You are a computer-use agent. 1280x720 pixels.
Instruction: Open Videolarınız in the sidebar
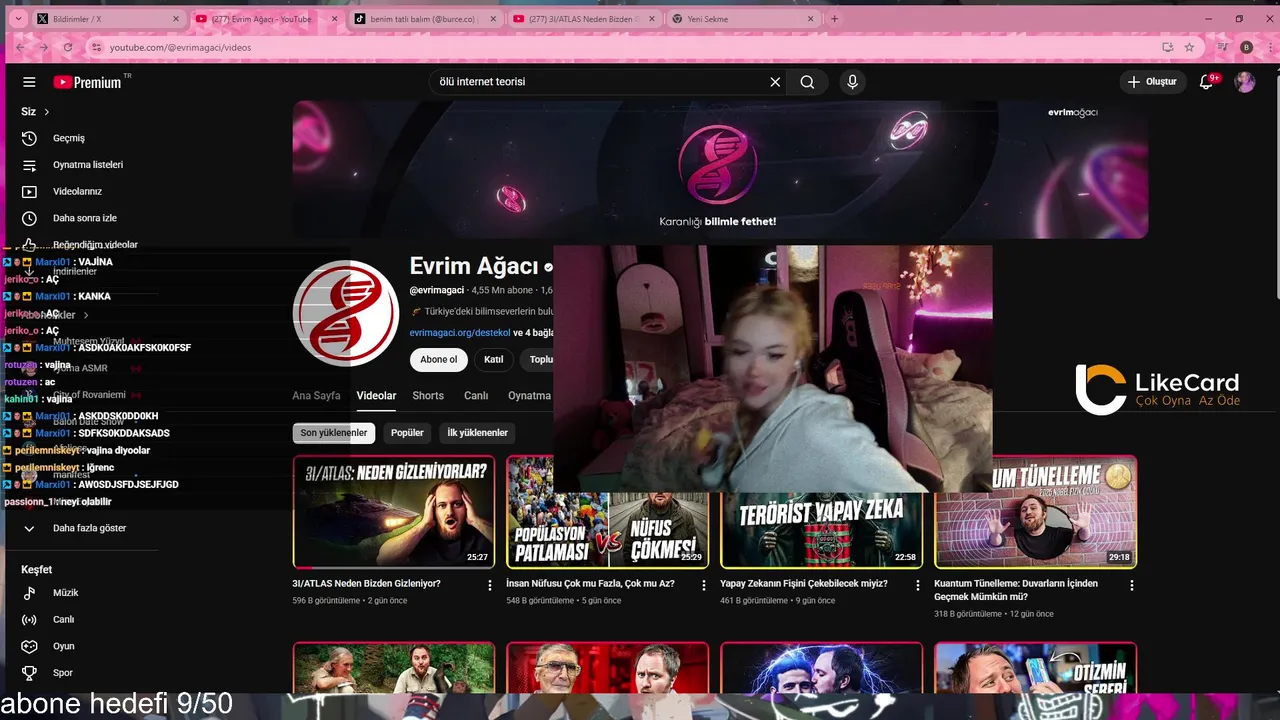click(x=77, y=191)
